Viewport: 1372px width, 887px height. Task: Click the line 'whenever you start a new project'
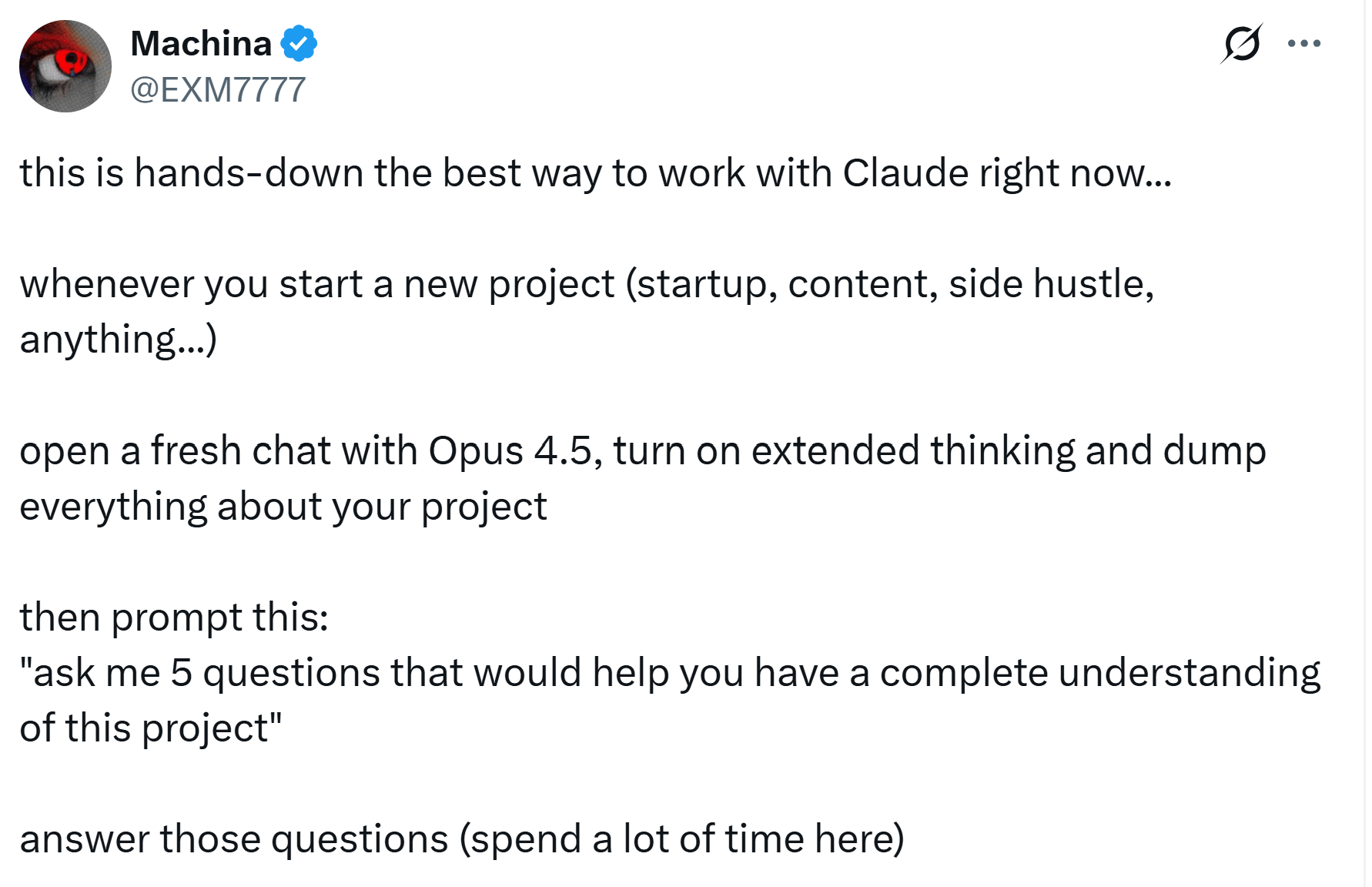pyautogui.click(x=587, y=285)
